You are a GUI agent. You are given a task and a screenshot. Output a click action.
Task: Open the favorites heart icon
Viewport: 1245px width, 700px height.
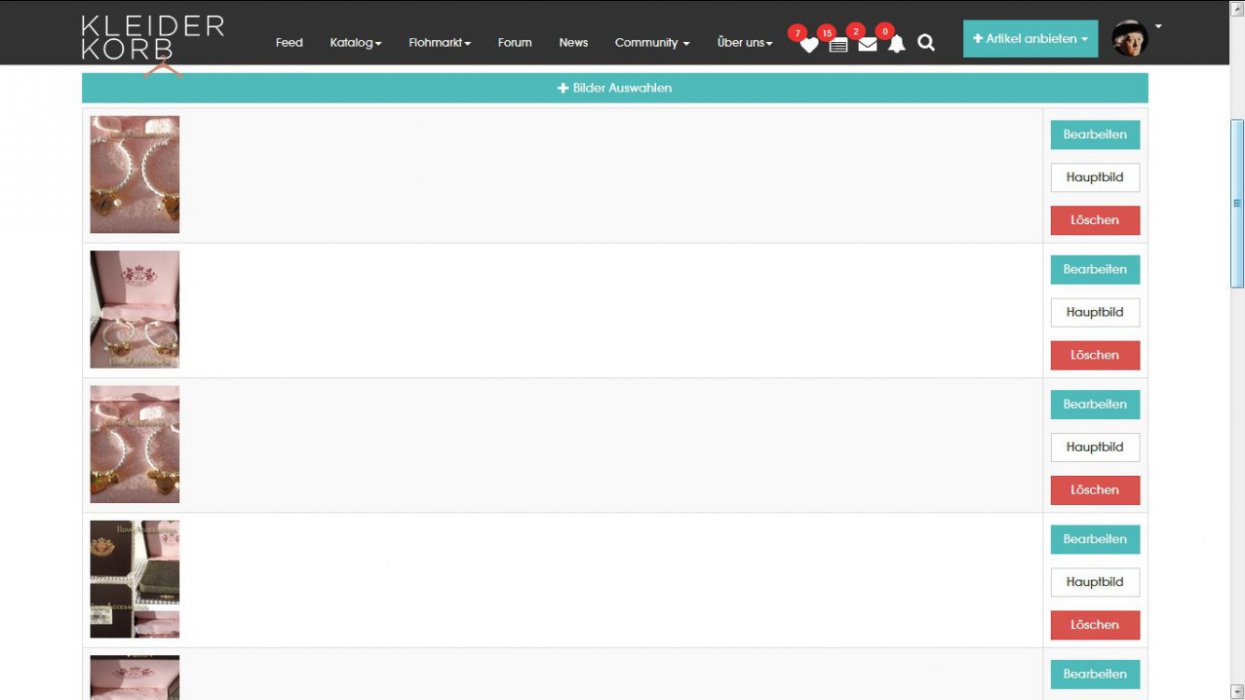coord(809,44)
